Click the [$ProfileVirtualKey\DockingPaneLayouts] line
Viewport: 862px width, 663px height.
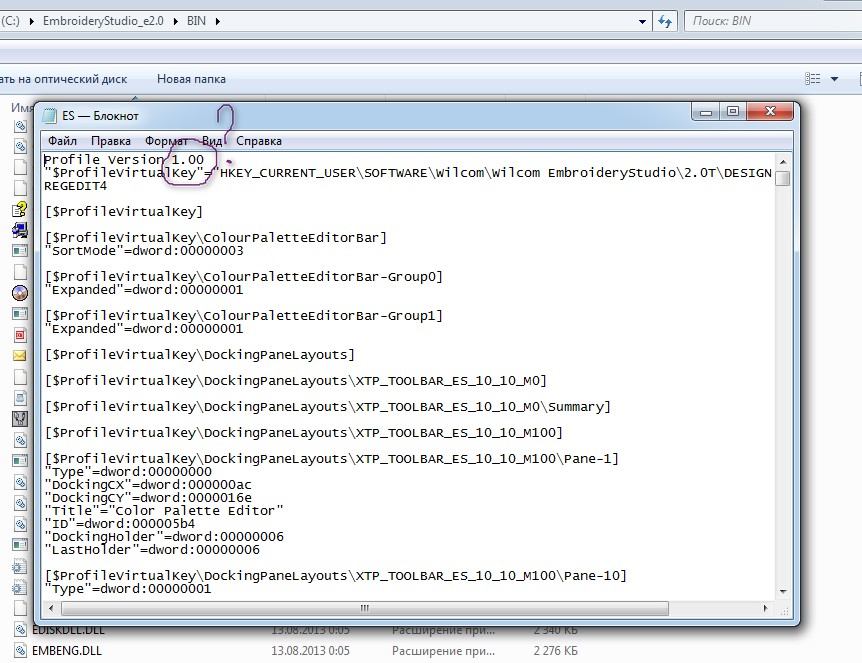(x=200, y=355)
